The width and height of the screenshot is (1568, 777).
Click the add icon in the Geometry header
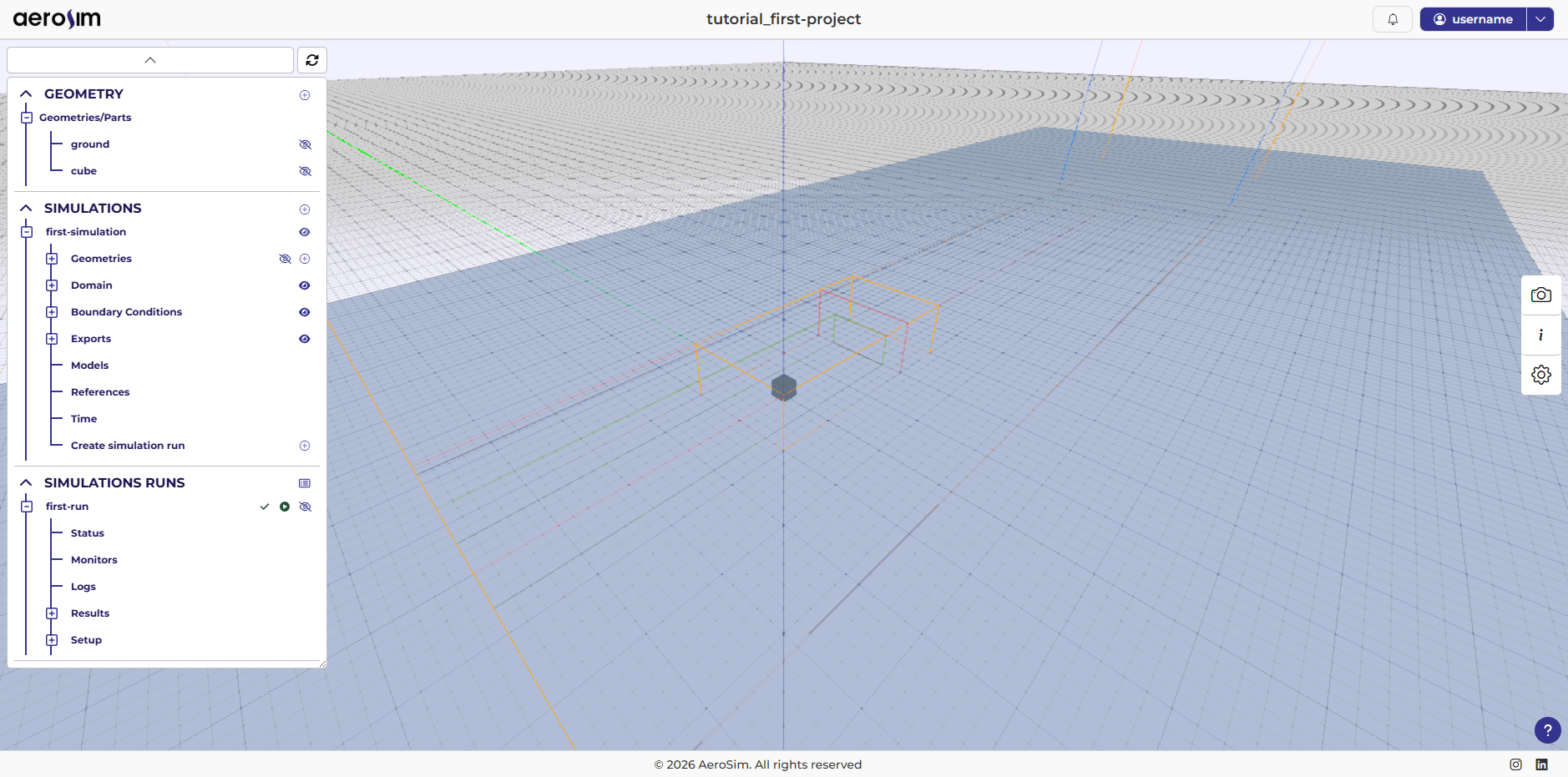(305, 95)
